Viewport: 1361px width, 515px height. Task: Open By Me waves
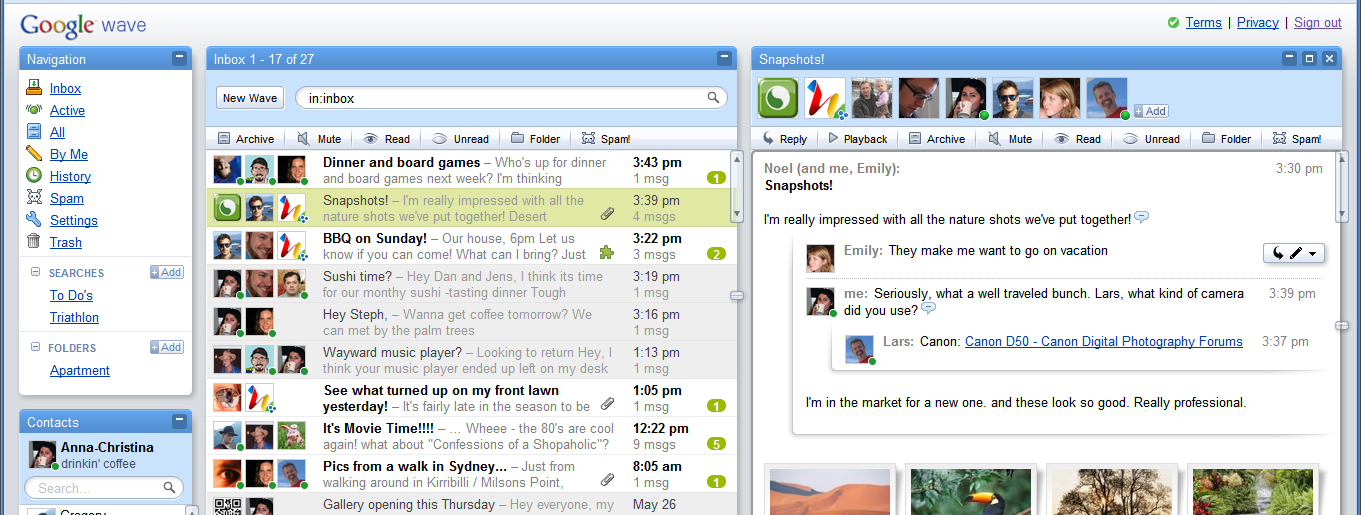[69, 154]
